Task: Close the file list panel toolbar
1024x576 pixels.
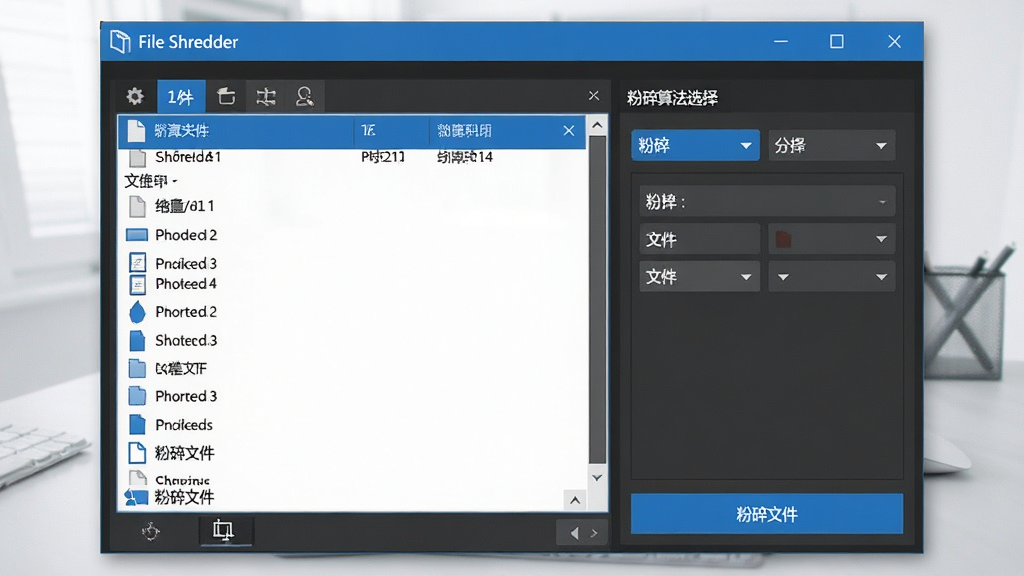Action: point(594,96)
